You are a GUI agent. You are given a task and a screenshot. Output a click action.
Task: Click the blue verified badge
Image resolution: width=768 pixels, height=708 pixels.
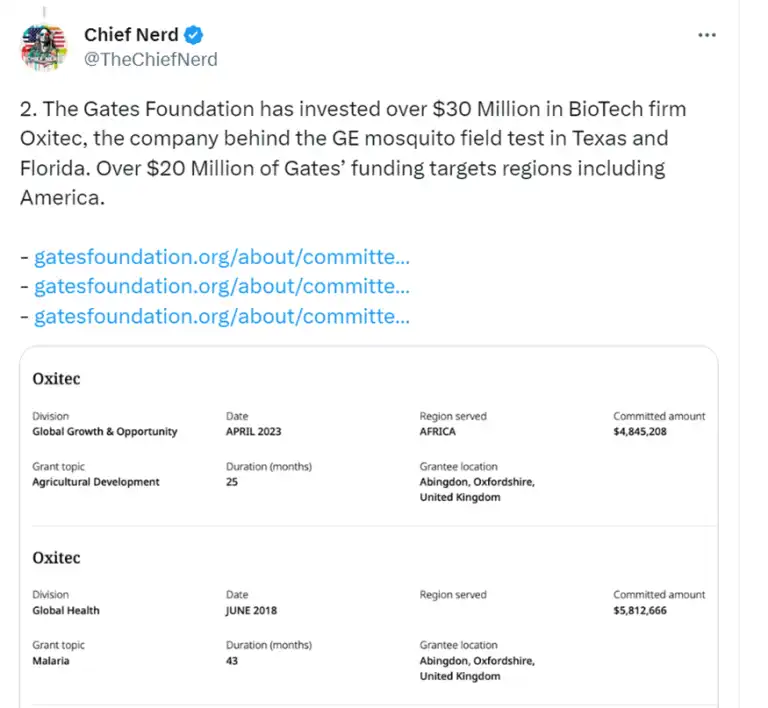(x=194, y=36)
